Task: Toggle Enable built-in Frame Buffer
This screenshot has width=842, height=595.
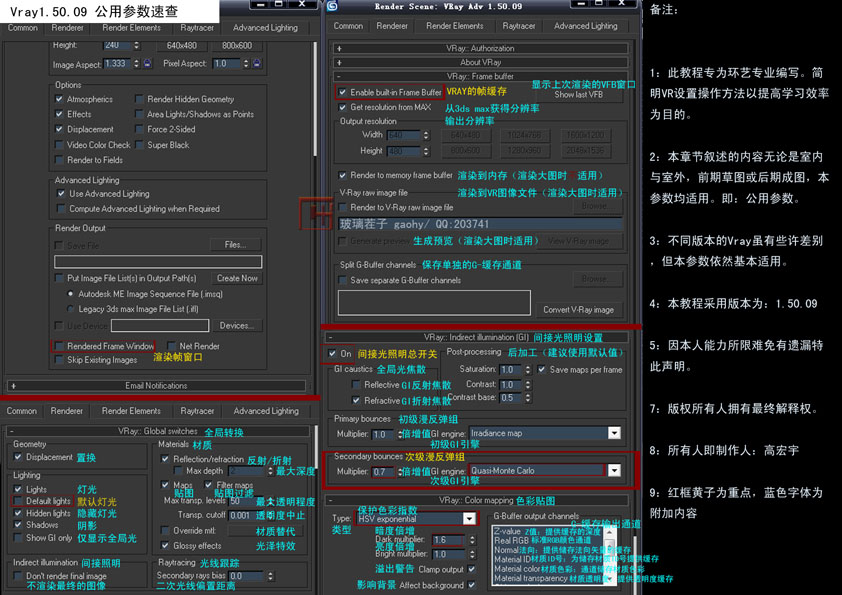Action: point(342,92)
